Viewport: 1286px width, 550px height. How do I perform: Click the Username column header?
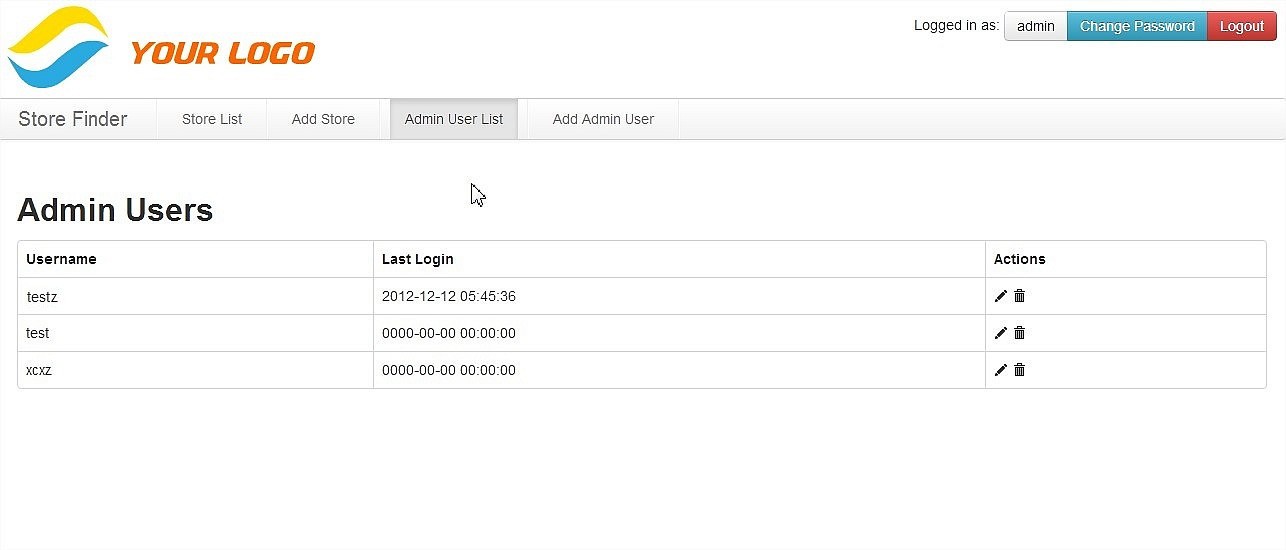(195, 259)
